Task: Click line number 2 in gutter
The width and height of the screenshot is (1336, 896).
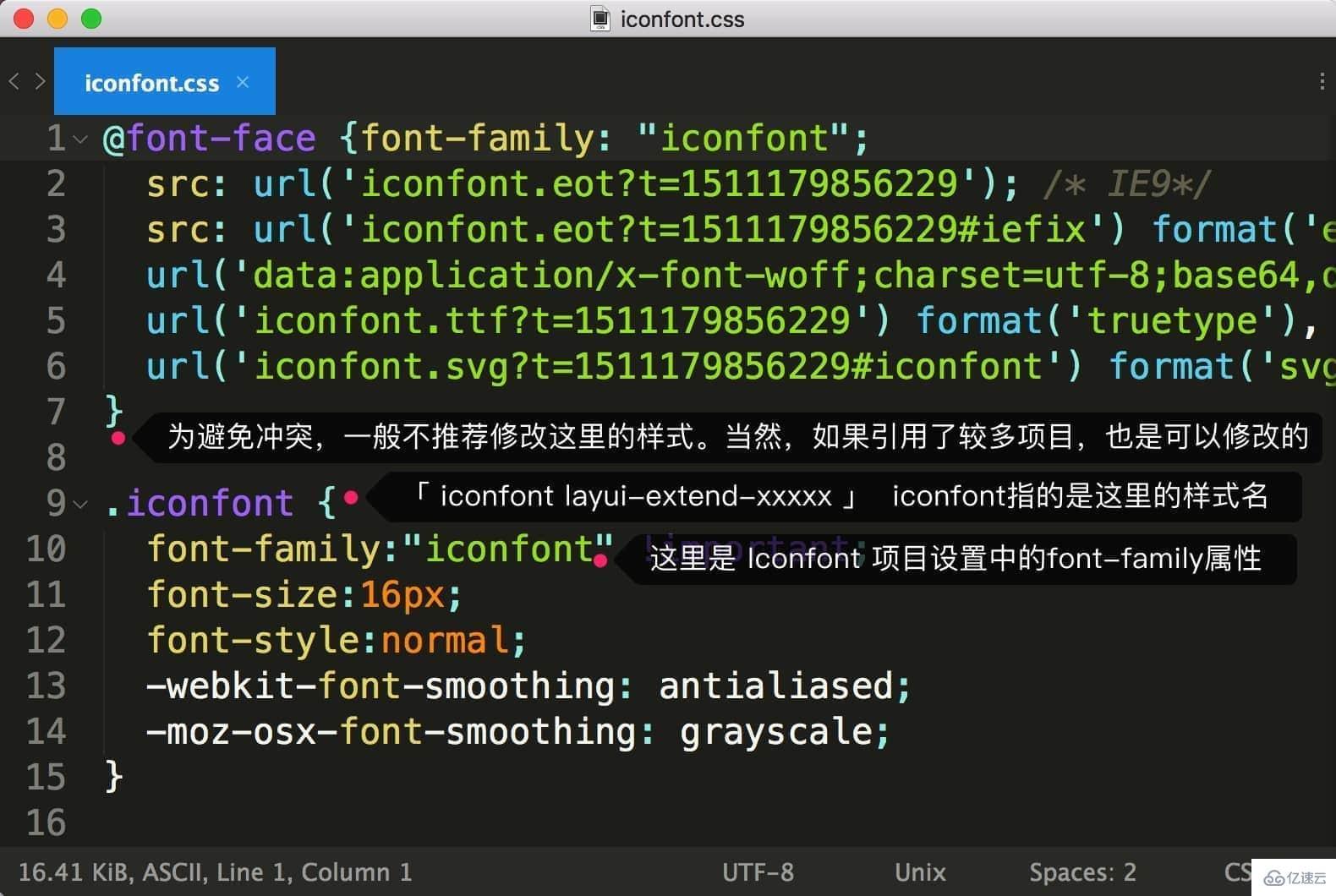Action: pos(56,183)
